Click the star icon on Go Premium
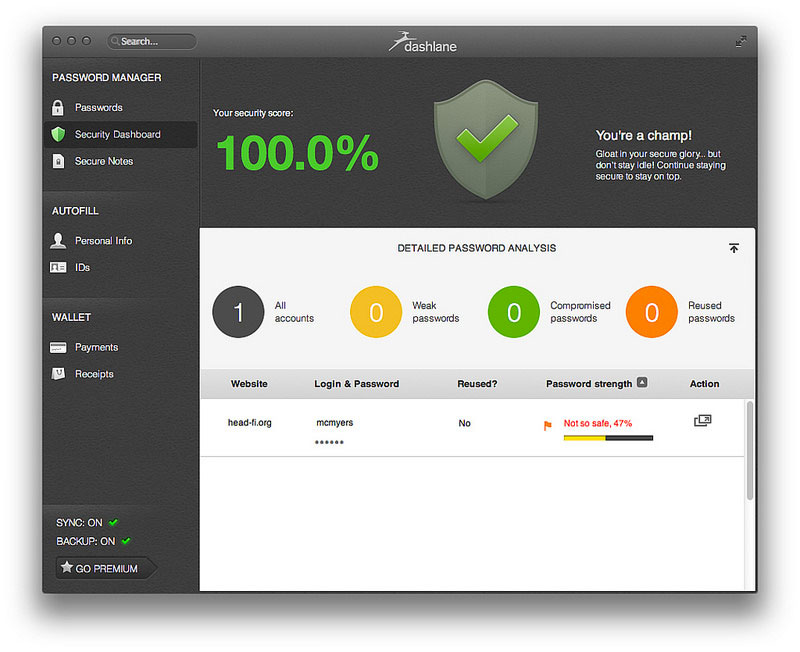The height and width of the screenshot is (652, 800). coord(66,567)
